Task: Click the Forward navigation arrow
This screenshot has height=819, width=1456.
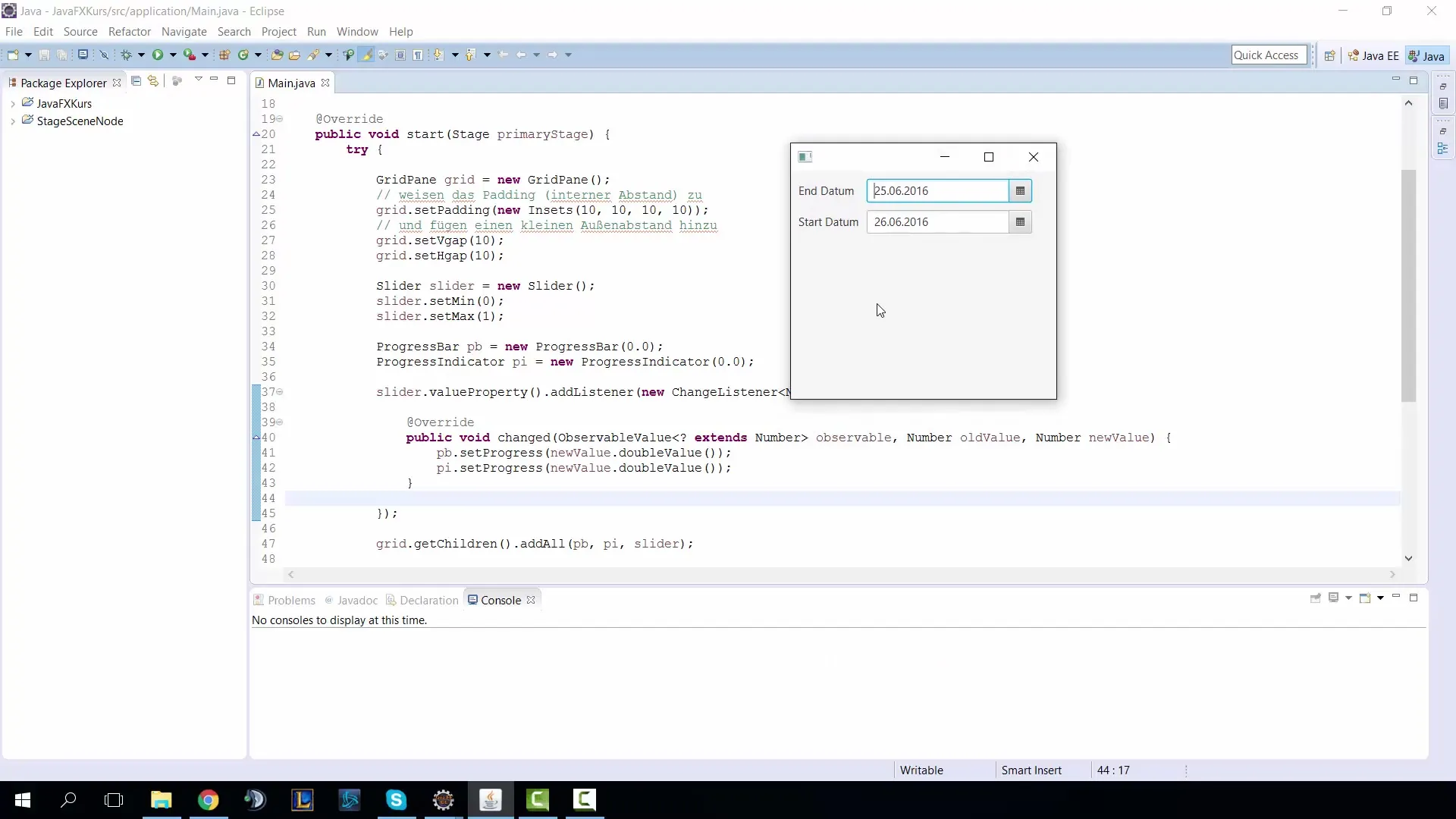Action: coord(553,55)
